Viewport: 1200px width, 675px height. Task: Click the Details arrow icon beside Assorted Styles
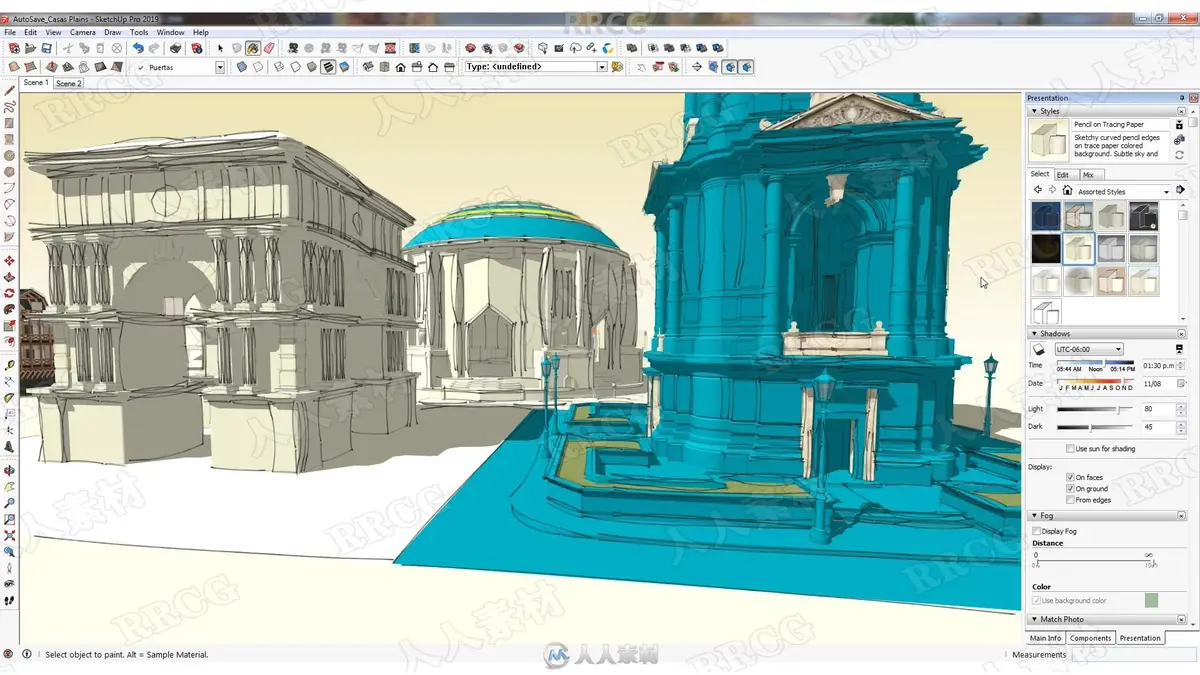(x=1180, y=190)
